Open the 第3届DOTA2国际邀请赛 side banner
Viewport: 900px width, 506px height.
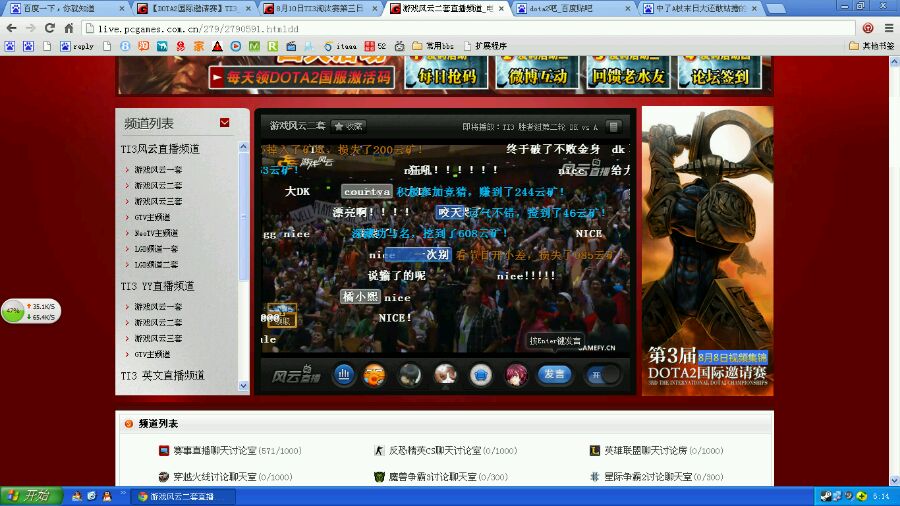(707, 251)
